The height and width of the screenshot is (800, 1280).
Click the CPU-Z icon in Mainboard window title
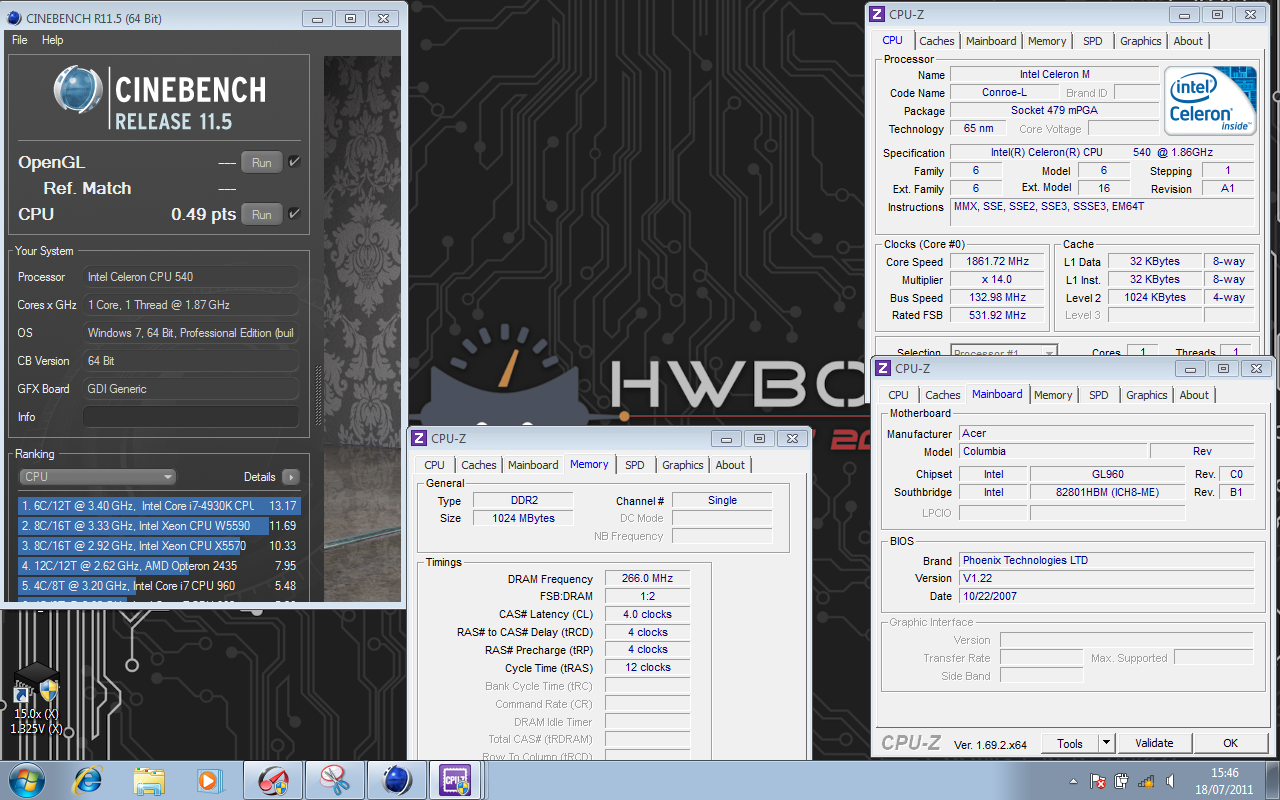tap(883, 368)
